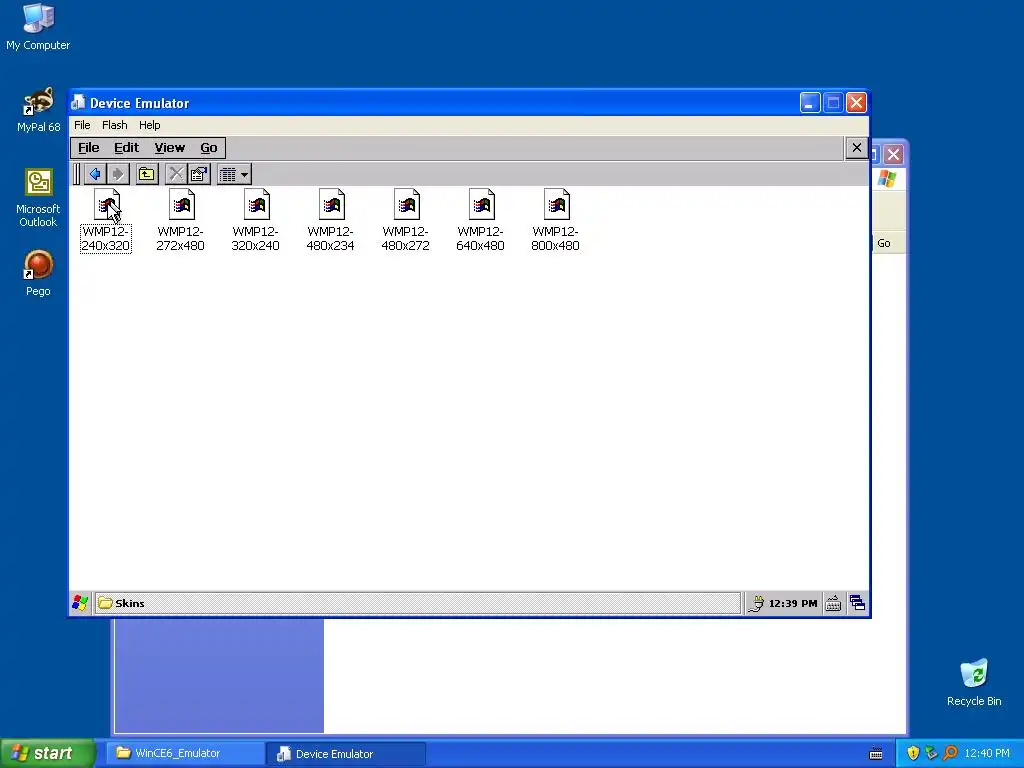Viewport: 1024px width, 768px height.
Task: Open the Microsoft Outlook desktop icon
Action: point(38,198)
